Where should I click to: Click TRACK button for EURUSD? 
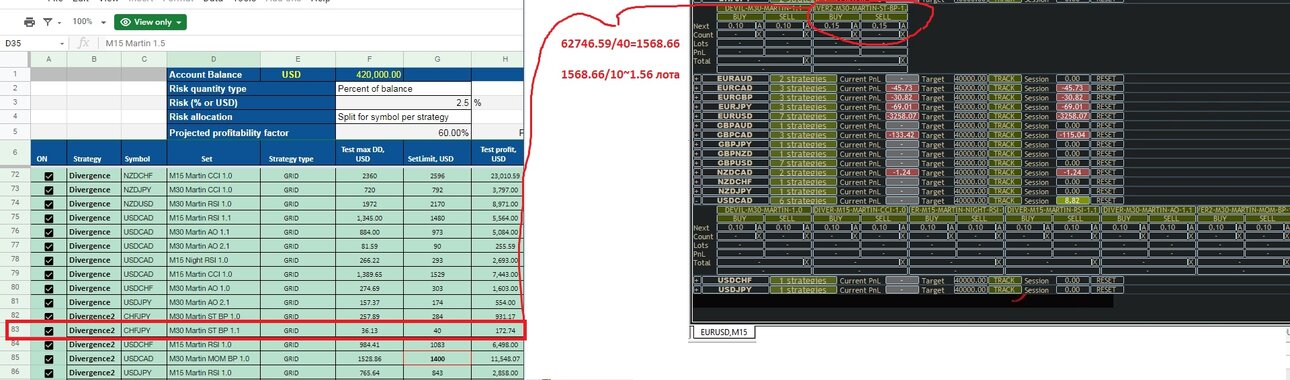1004,115
